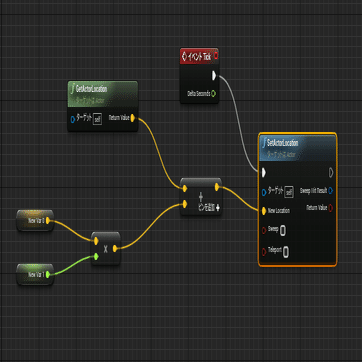The height and width of the screenshot is (362, 362).
Task: Click SetActorLocation Return Value output pin
Action: point(330,208)
